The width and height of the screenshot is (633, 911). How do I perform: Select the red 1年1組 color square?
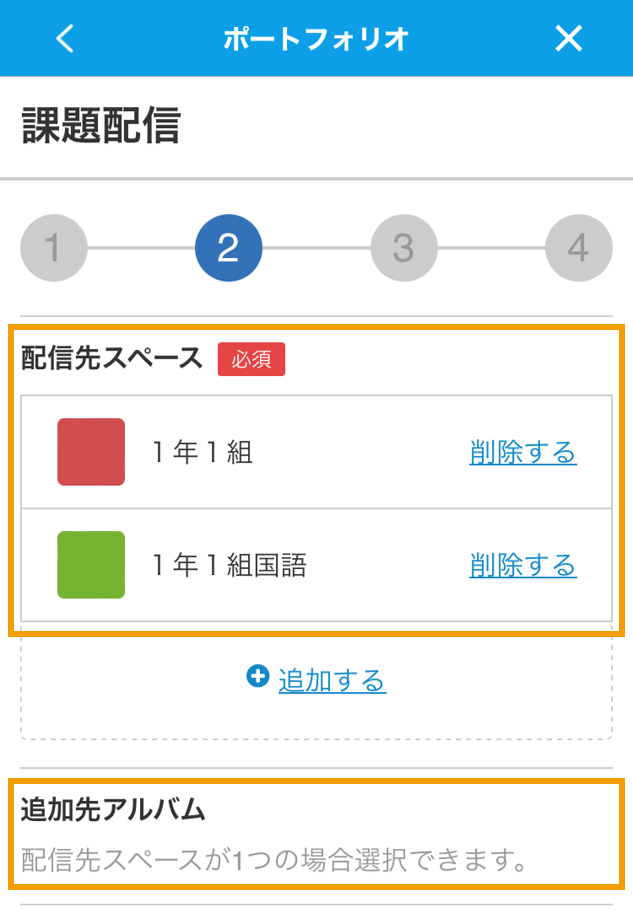91,452
